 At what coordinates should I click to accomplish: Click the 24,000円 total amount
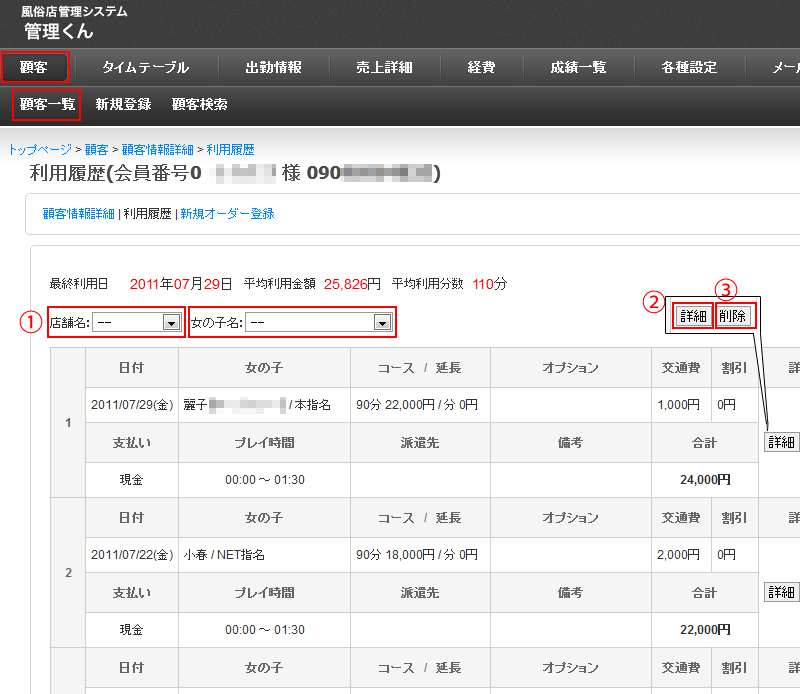705,480
